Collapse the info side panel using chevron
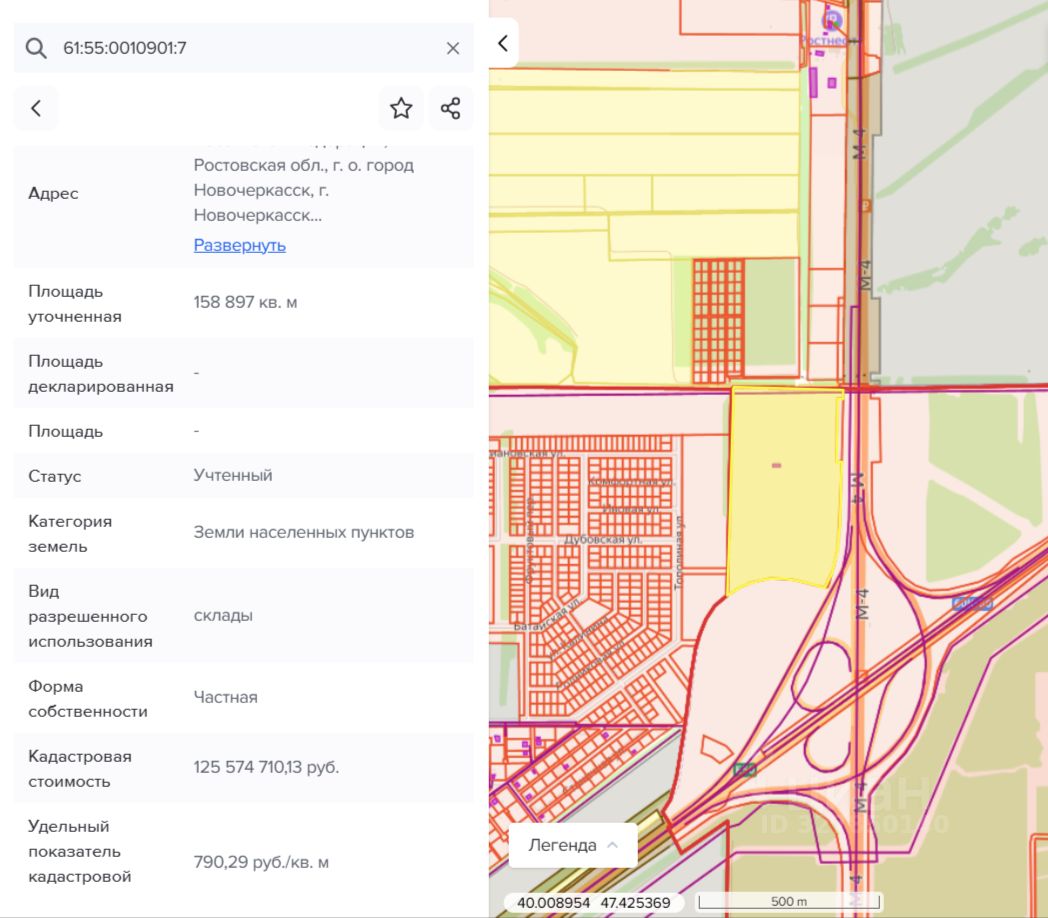The width and height of the screenshot is (1048, 918). point(503,43)
